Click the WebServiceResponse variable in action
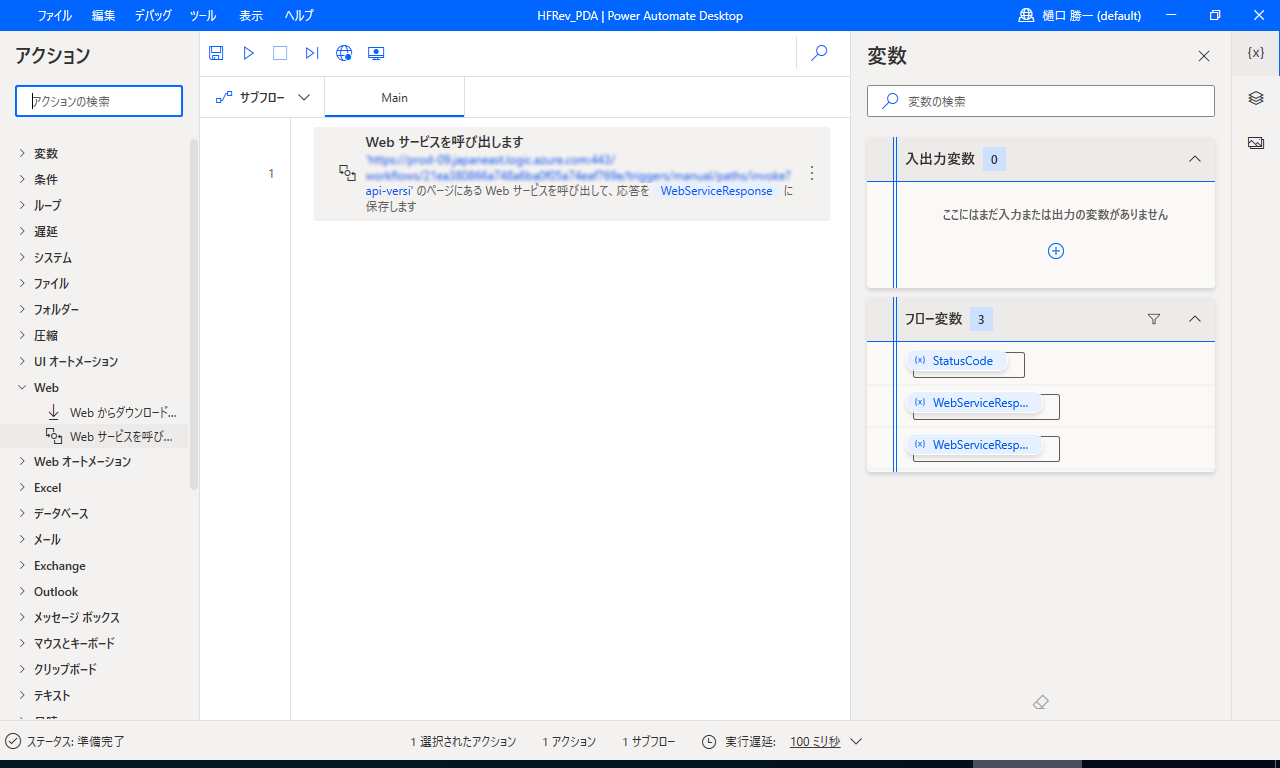This screenshot has height=768, width=1280. click(716, 190)
